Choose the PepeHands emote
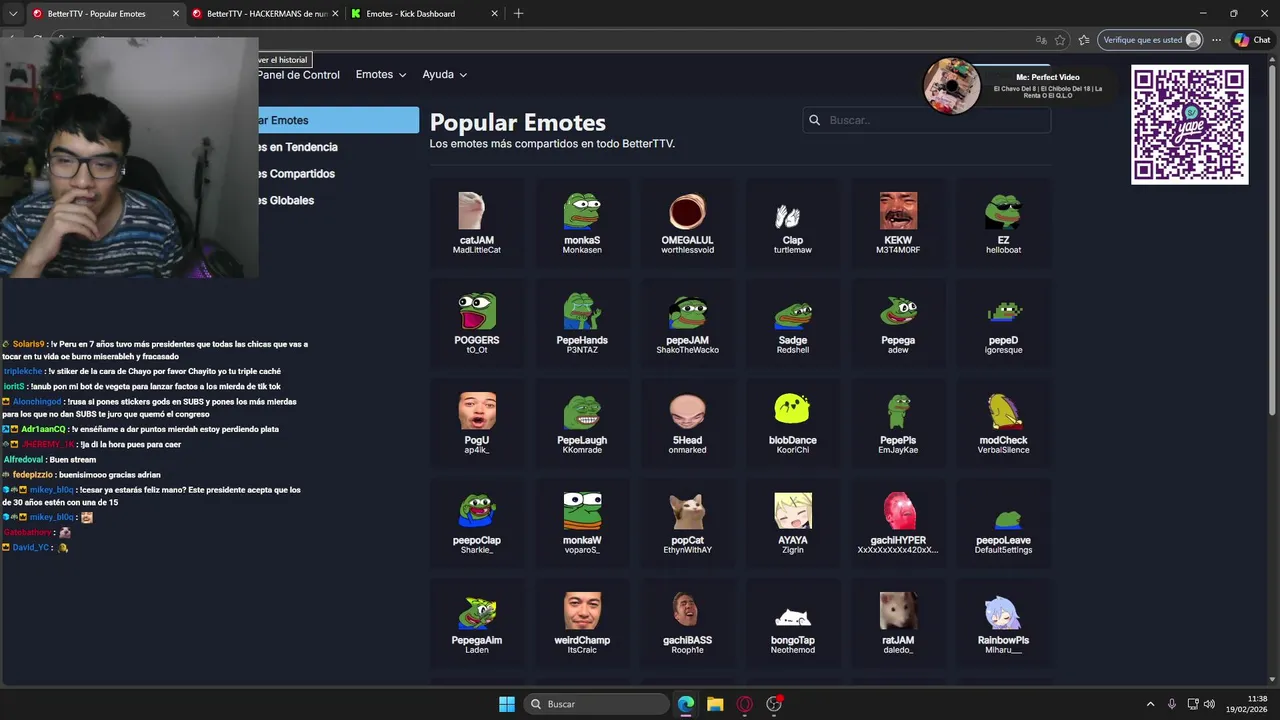Screen dimensions: 1280x720 (x=582, y=322)
